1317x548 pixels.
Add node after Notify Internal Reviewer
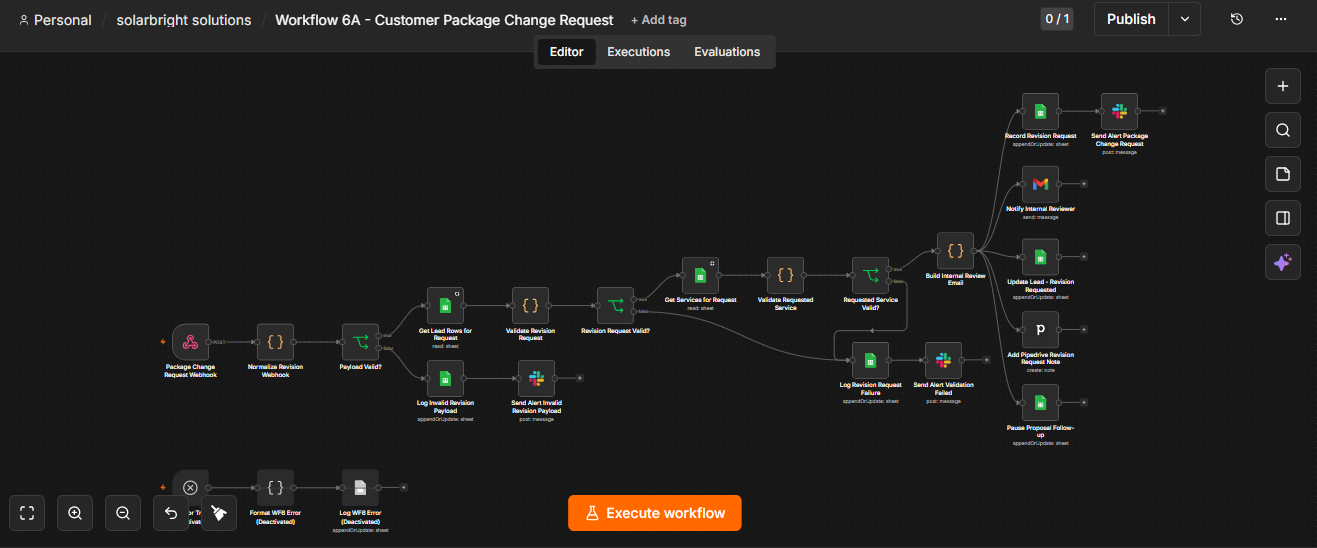tap(1084, 184)
